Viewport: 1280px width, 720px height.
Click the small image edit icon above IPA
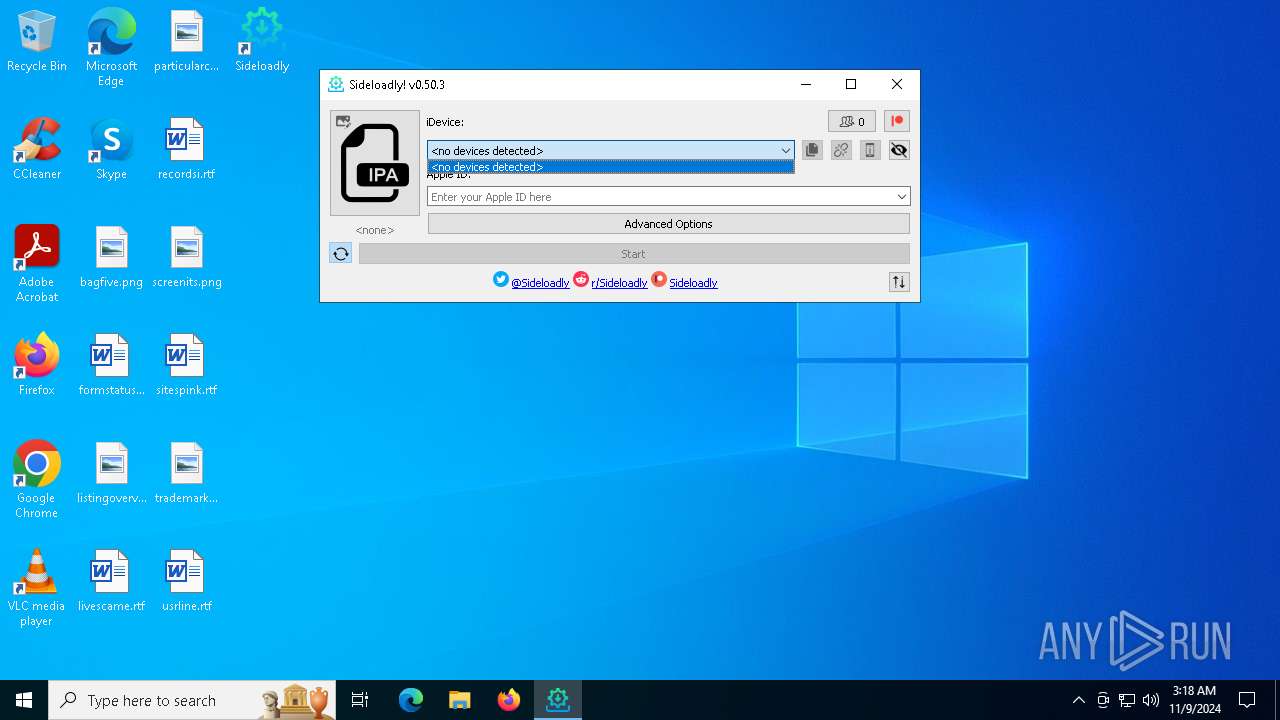(x=343, y=122)
